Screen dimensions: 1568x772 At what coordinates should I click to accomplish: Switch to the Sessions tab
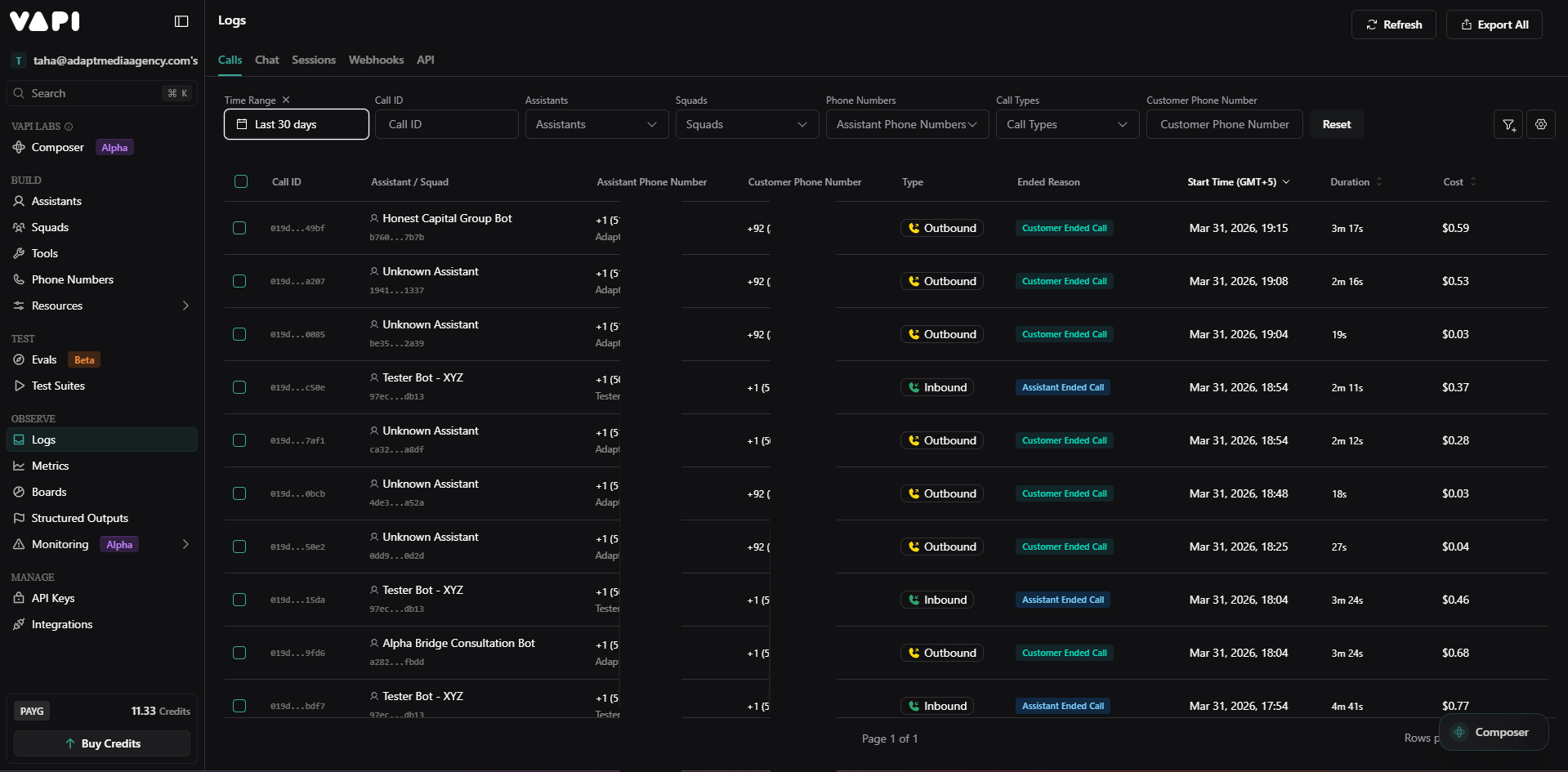click(314, 60)
